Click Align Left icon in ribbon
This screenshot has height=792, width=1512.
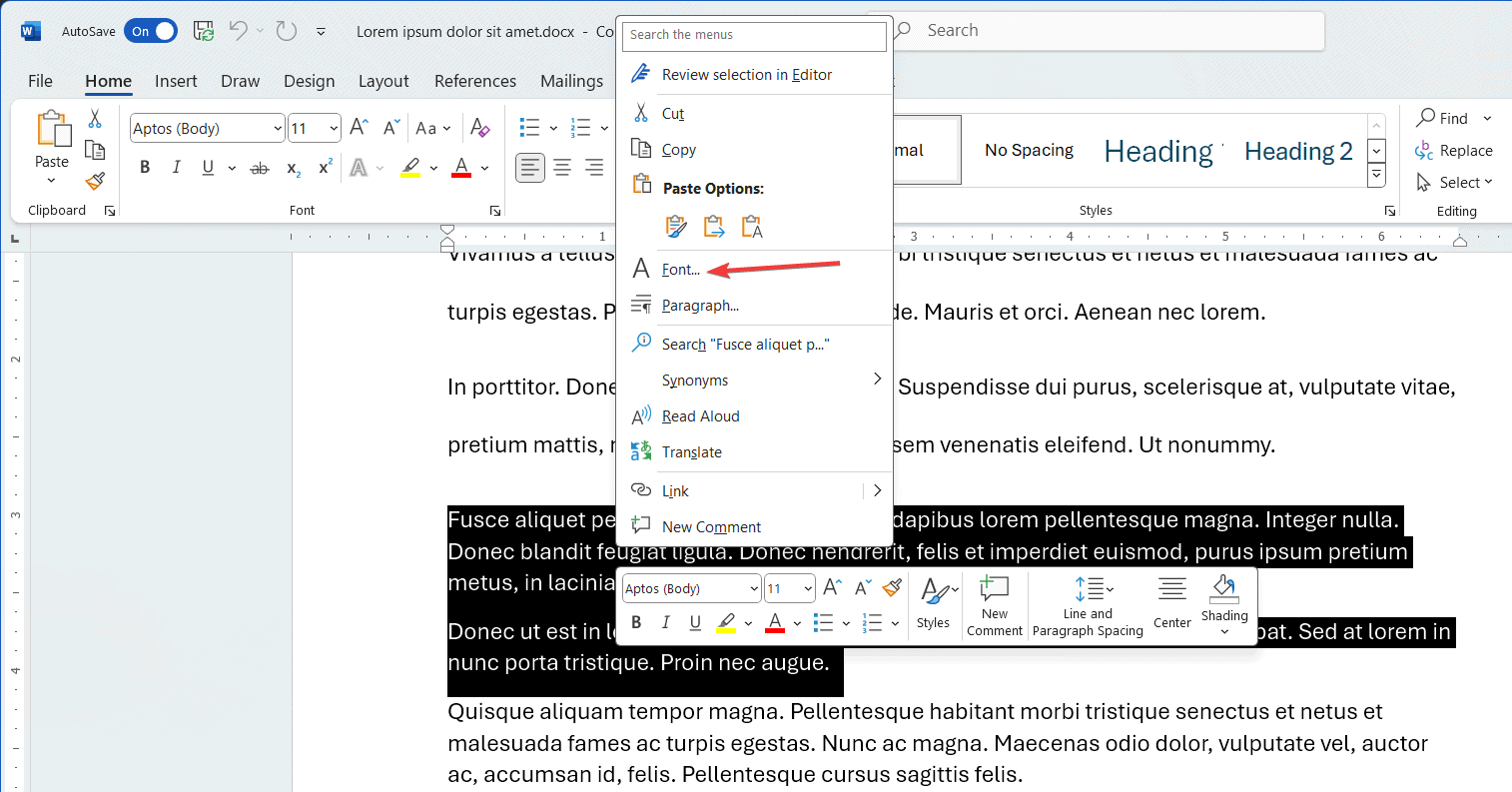[x=529, y=168]
